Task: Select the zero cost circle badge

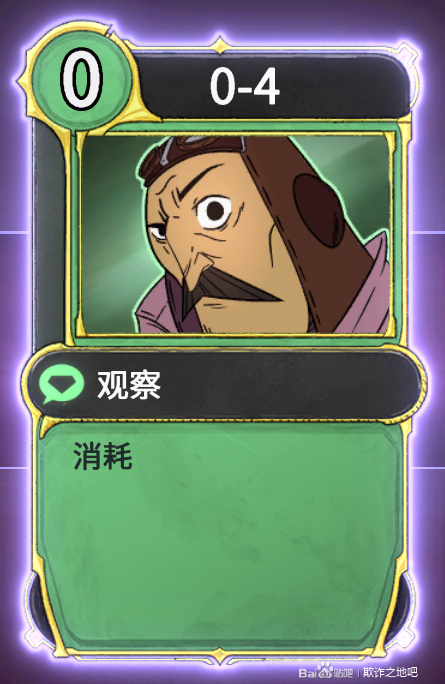Action: tap(82, 80)
